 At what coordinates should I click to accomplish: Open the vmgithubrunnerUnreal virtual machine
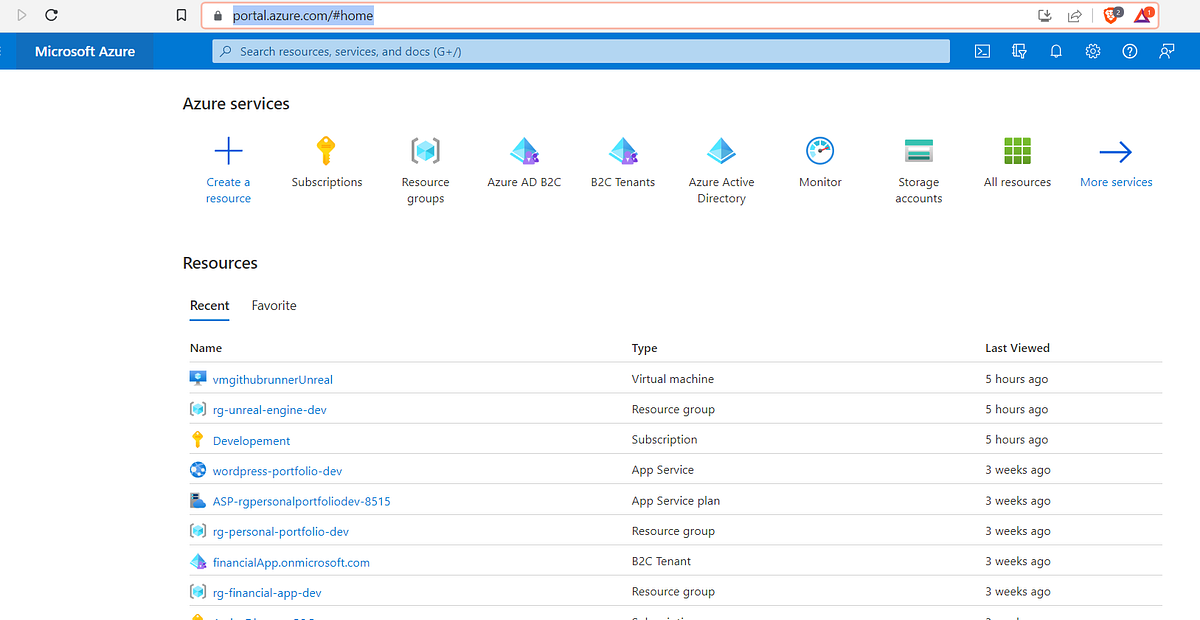[271, 379]
